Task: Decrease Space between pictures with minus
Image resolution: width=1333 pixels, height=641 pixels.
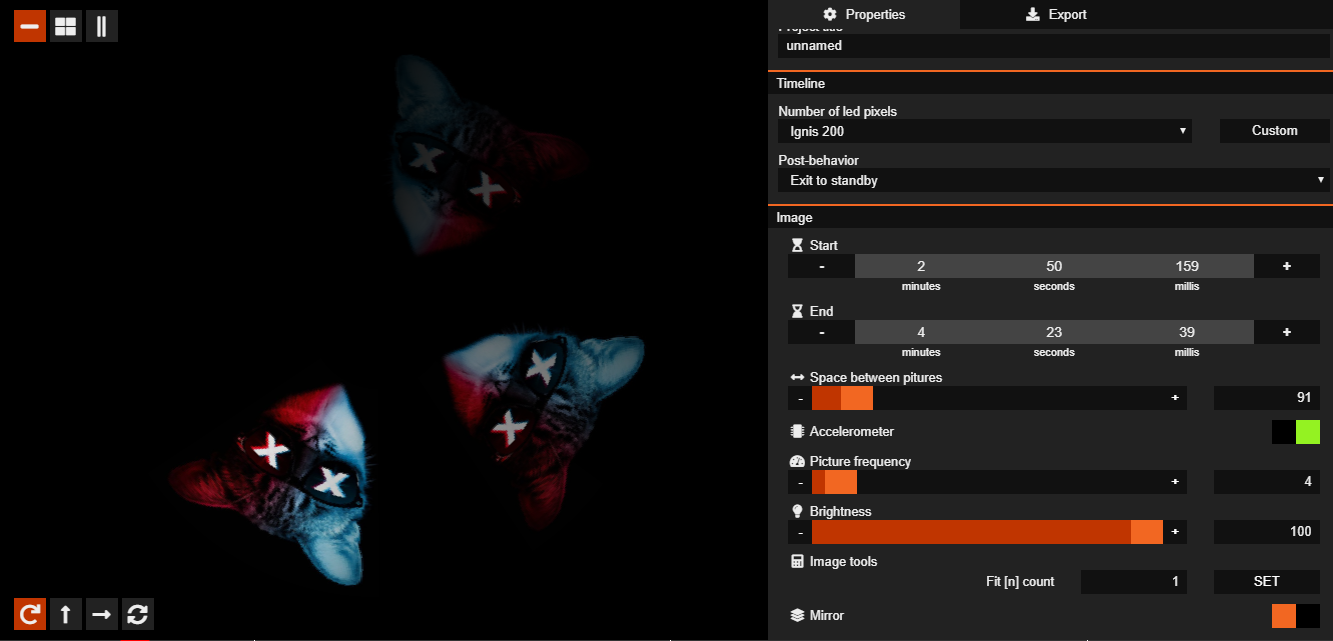Action: coord(801,398)
